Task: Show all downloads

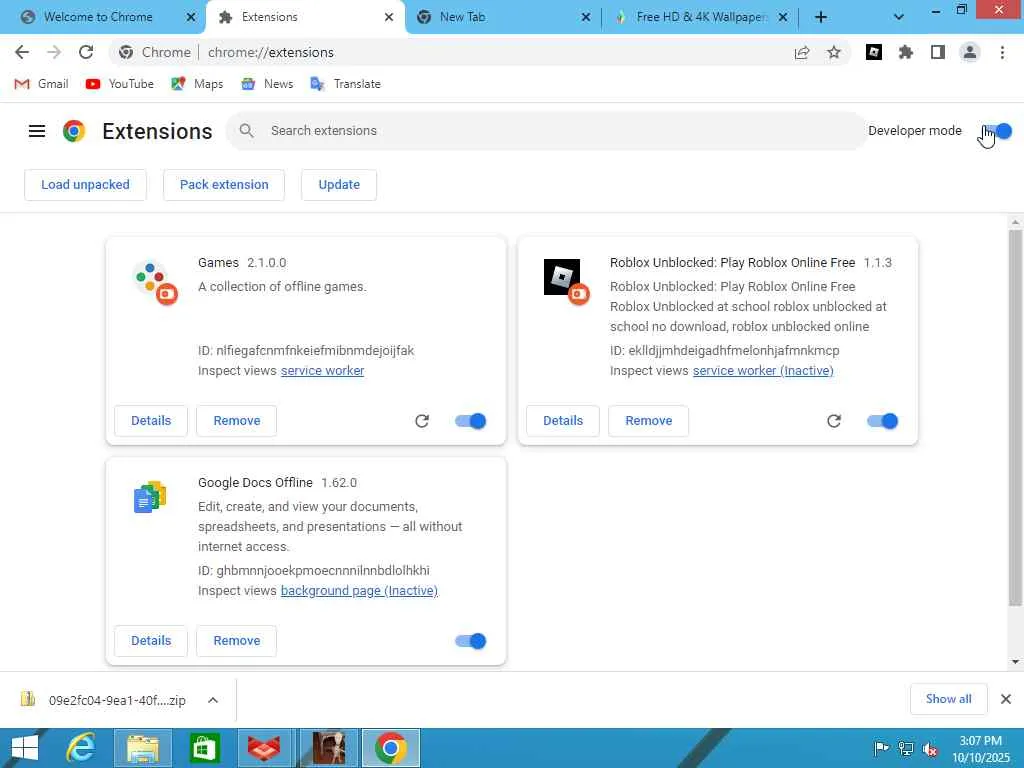Action: [948, 699]
